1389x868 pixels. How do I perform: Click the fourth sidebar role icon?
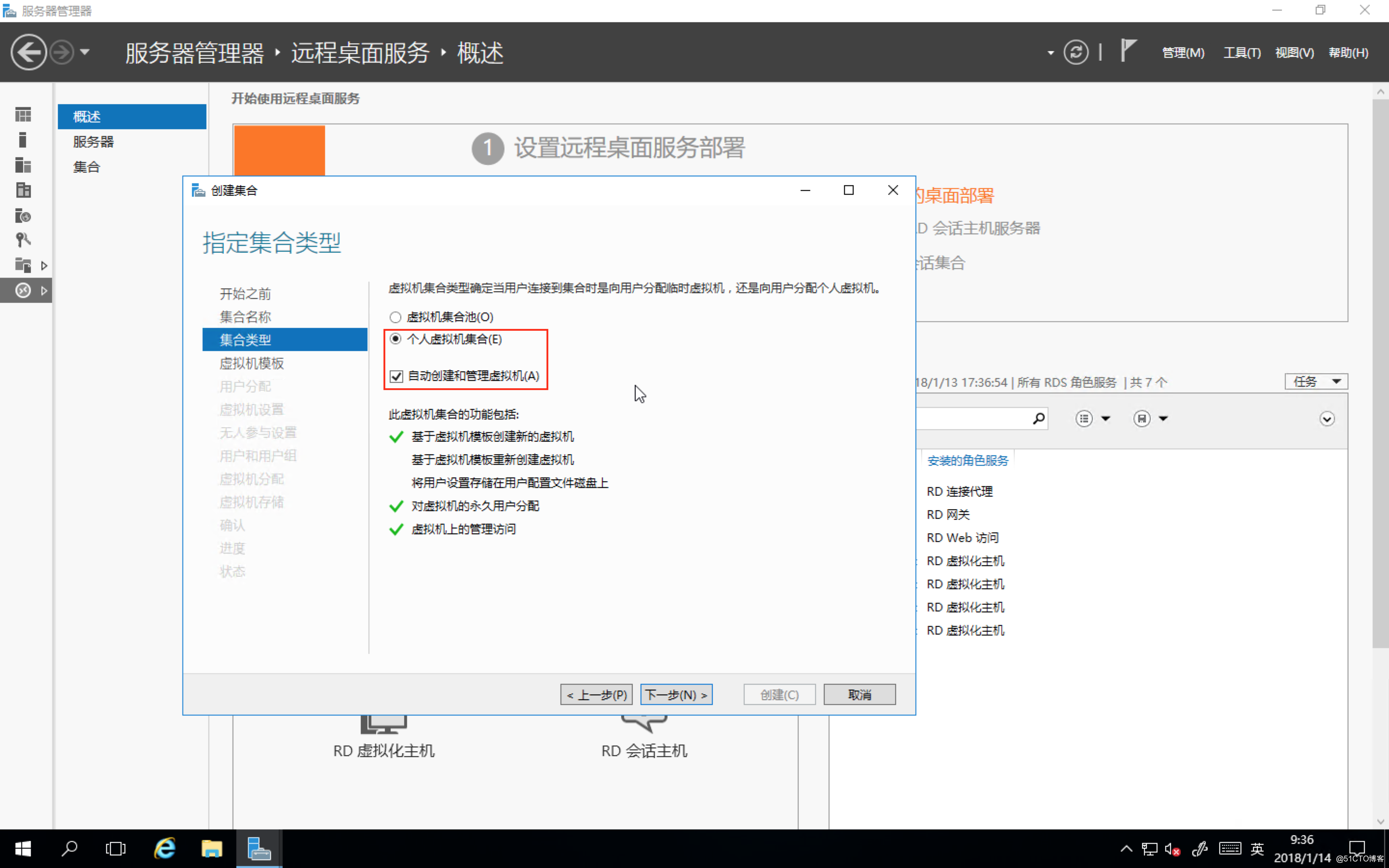(x=23, y=190)
